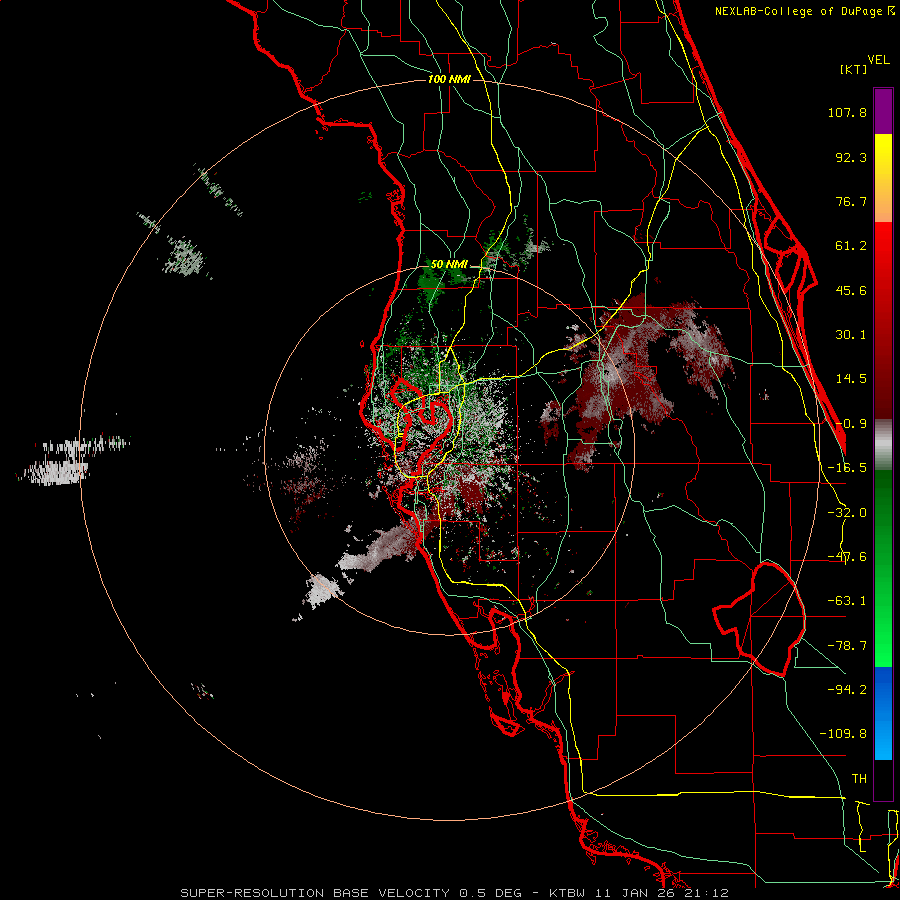Click the -47.6 velocity scale value
The image size is (900, 900).
point(847,557)
